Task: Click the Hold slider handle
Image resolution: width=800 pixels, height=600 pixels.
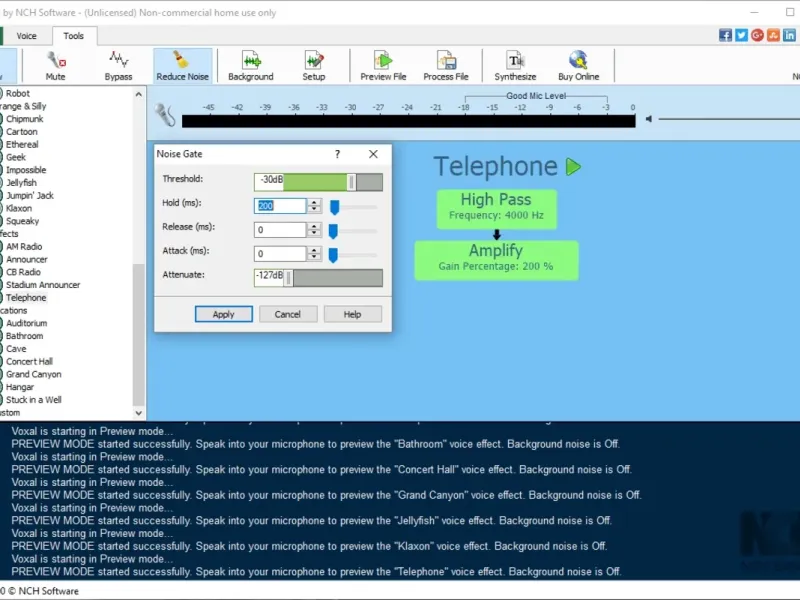Action: 335,207
